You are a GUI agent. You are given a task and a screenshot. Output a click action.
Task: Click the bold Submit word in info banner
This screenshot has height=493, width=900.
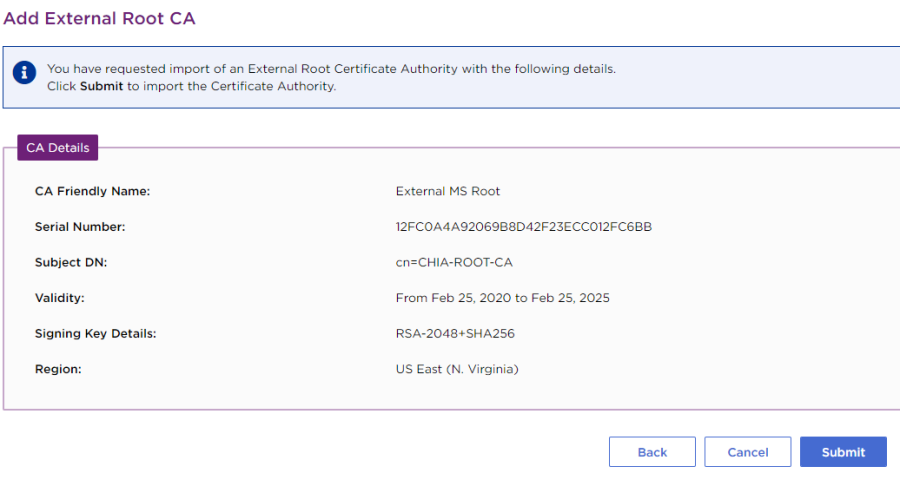(x=101, y=87)
